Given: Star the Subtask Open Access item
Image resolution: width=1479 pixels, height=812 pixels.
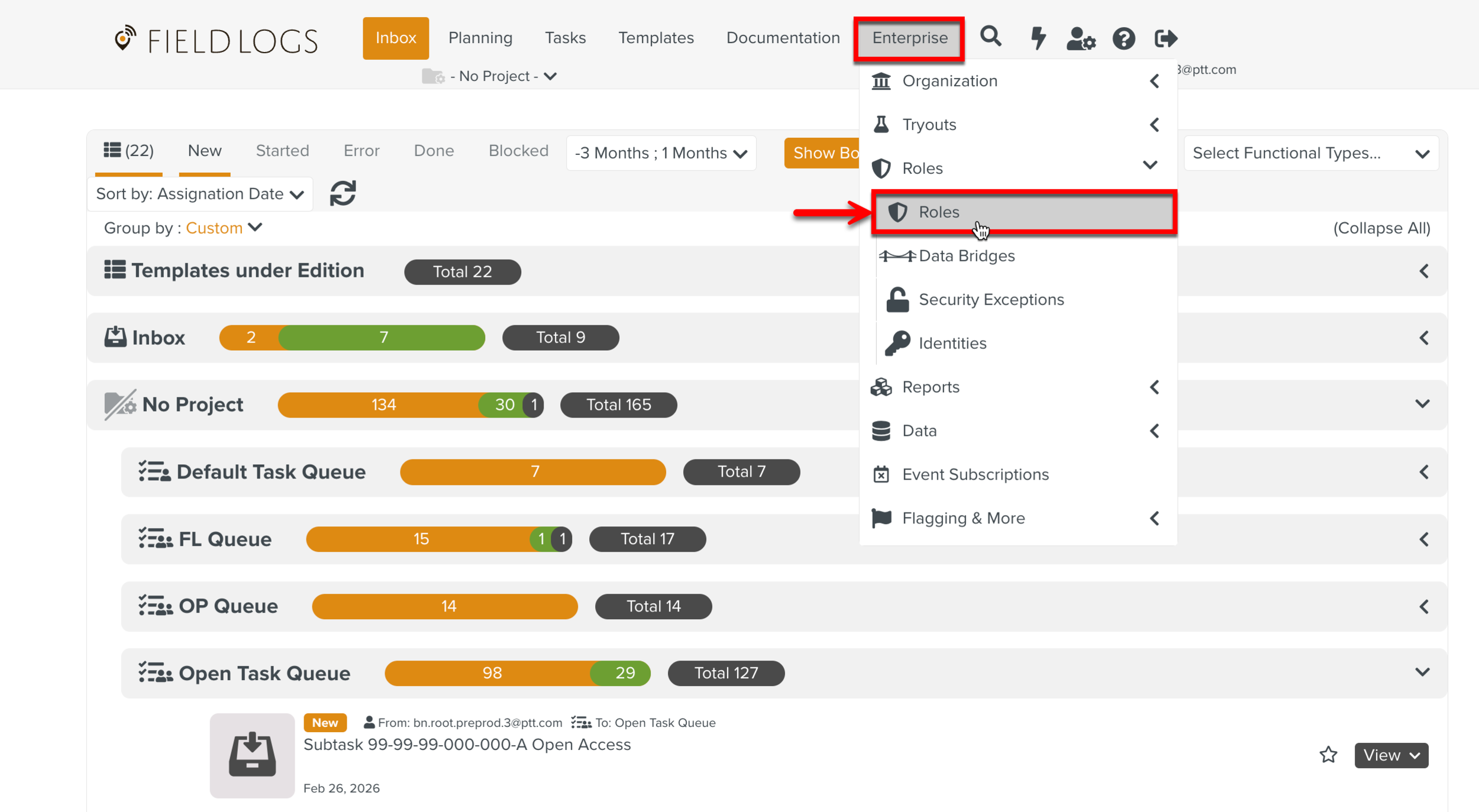Looking at the screenshot, I should tap(1328, 755).
